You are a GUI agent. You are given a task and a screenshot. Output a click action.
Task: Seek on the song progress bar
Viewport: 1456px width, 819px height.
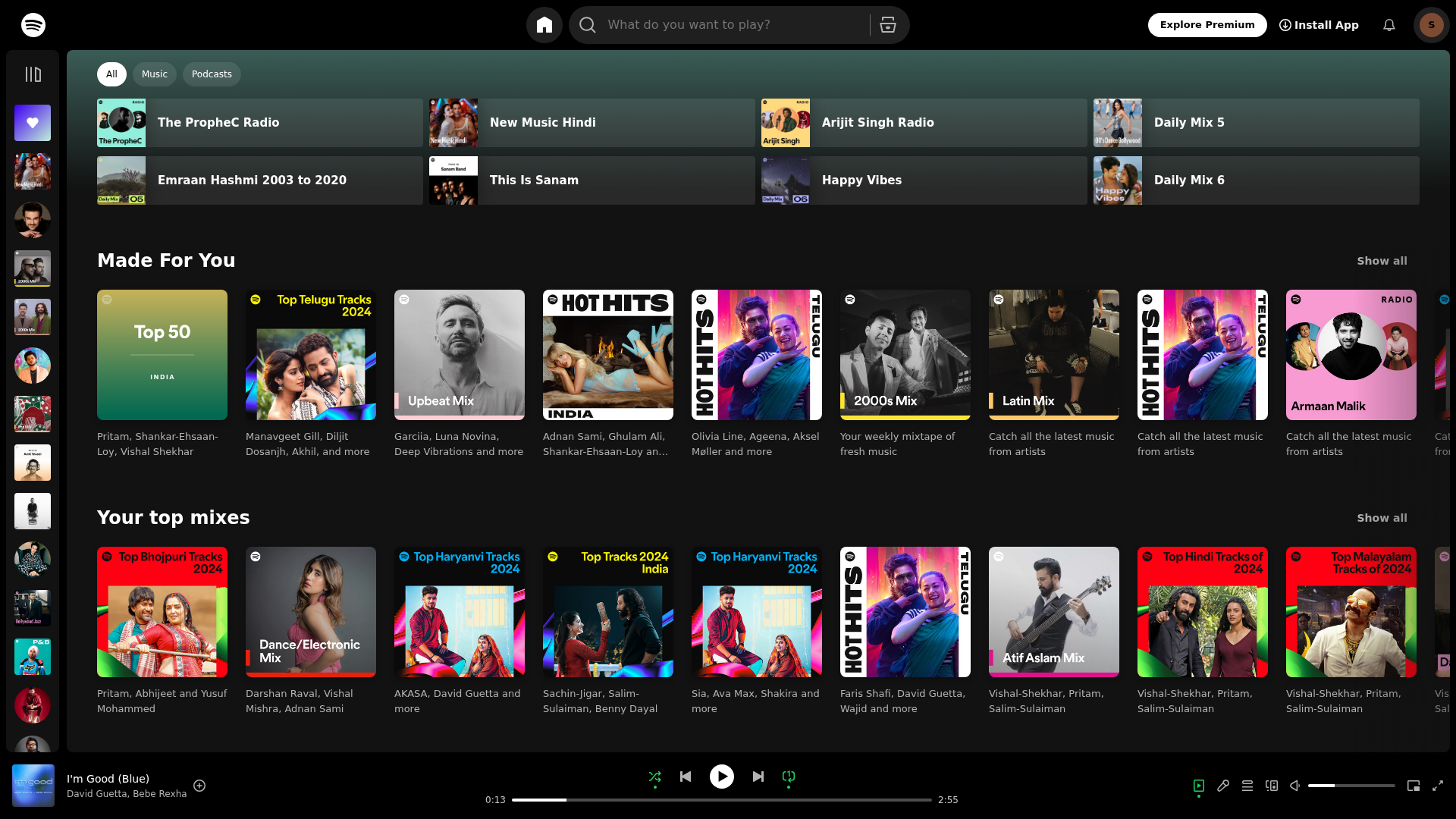[x=722, y=800]
